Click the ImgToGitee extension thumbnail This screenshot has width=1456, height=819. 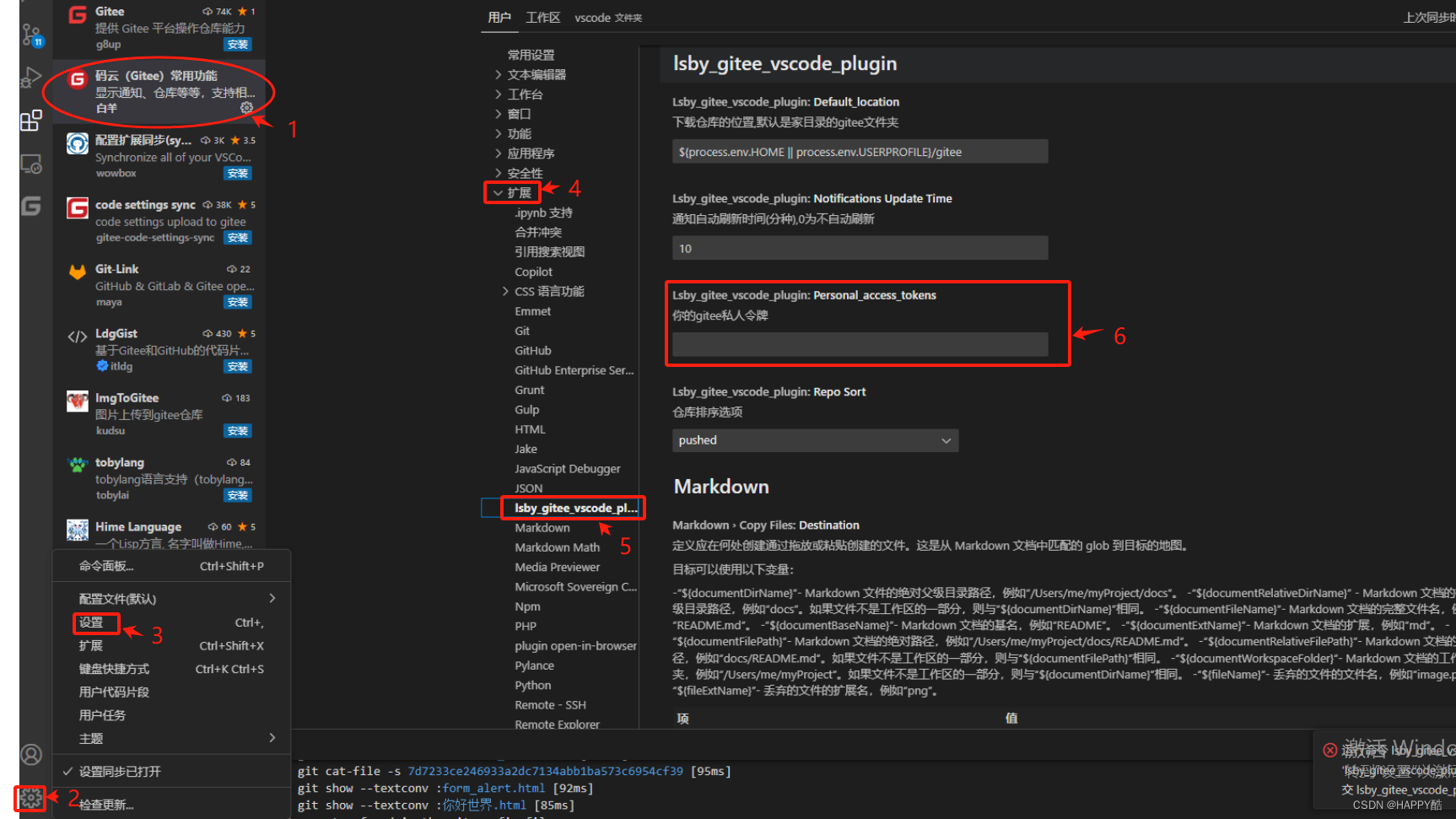77,401
